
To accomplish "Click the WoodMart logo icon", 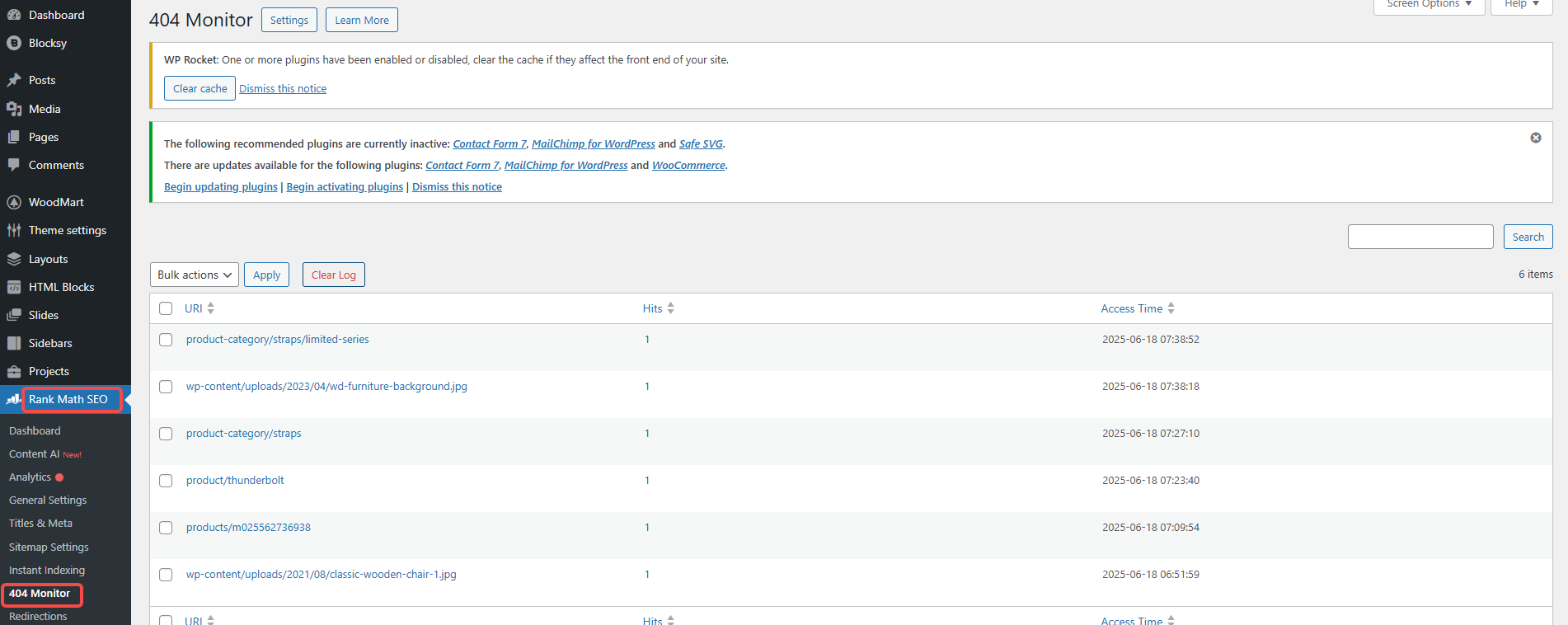I will click(14, 202).
